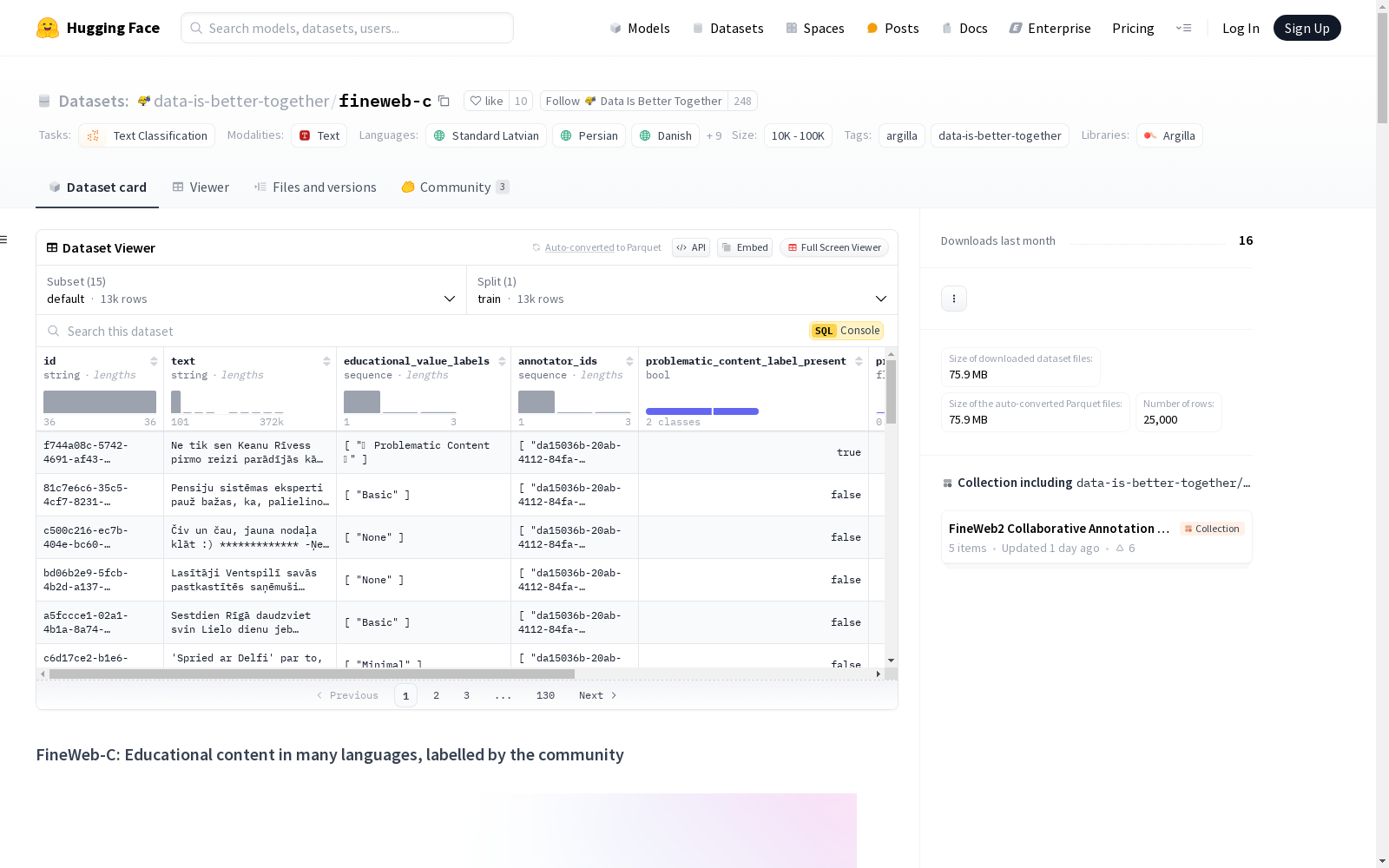The image size is (1389, 868).
Task: Open the Community tab
Action: click(455, 187)
